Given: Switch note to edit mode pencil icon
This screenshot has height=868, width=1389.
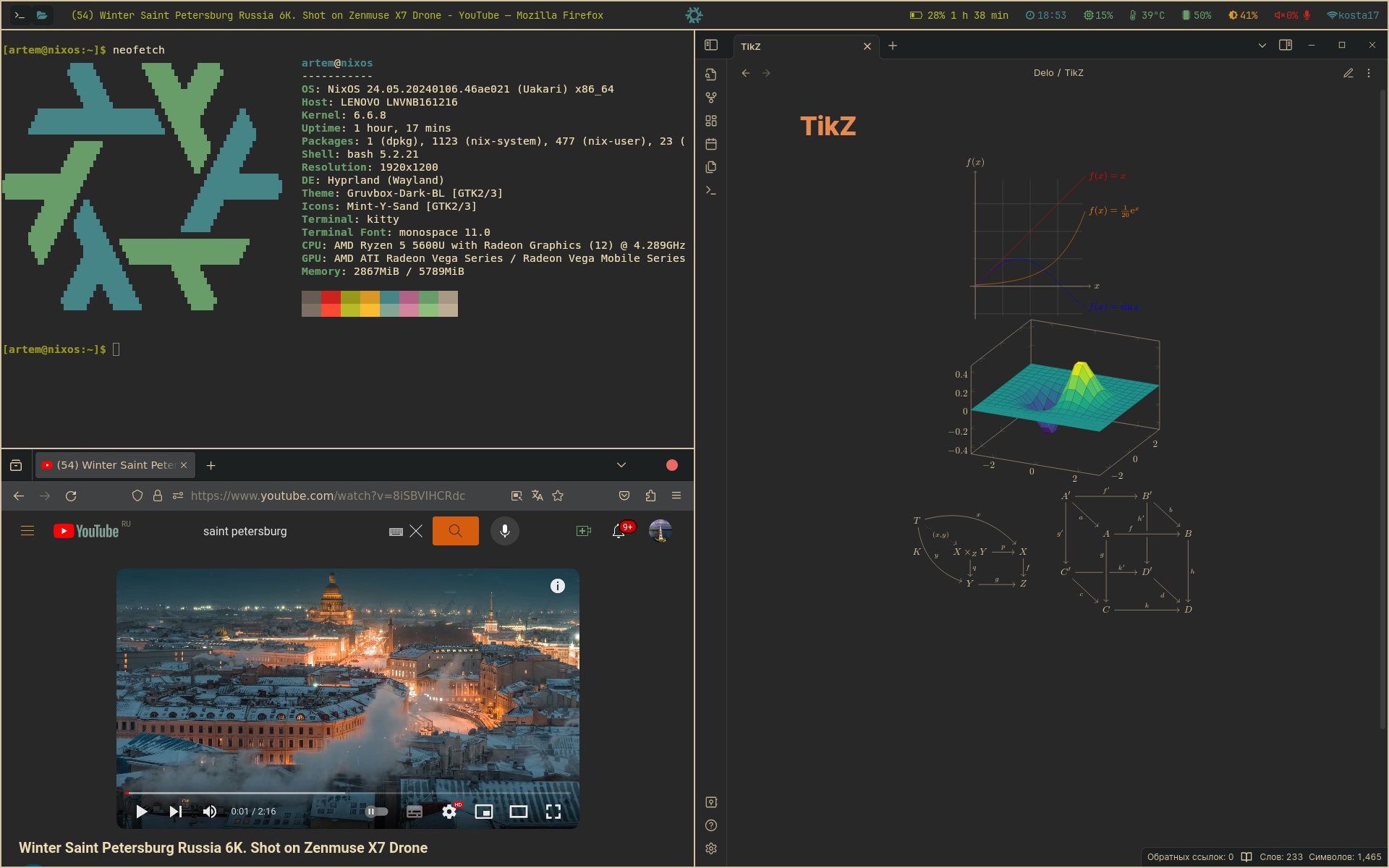Looking at the screenshot, I should click(x=1348, y=73).
